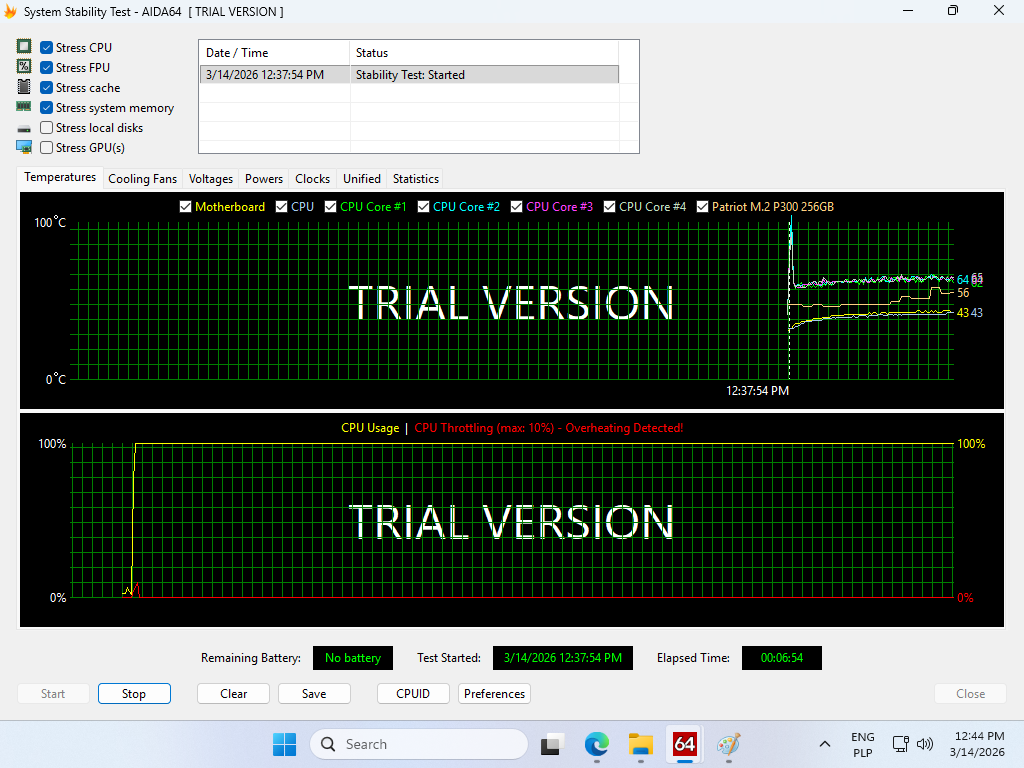The image size is (1024, 768).
Task: Uncheck the Stress system memory checkbox
Action: [x=46, y=108]
